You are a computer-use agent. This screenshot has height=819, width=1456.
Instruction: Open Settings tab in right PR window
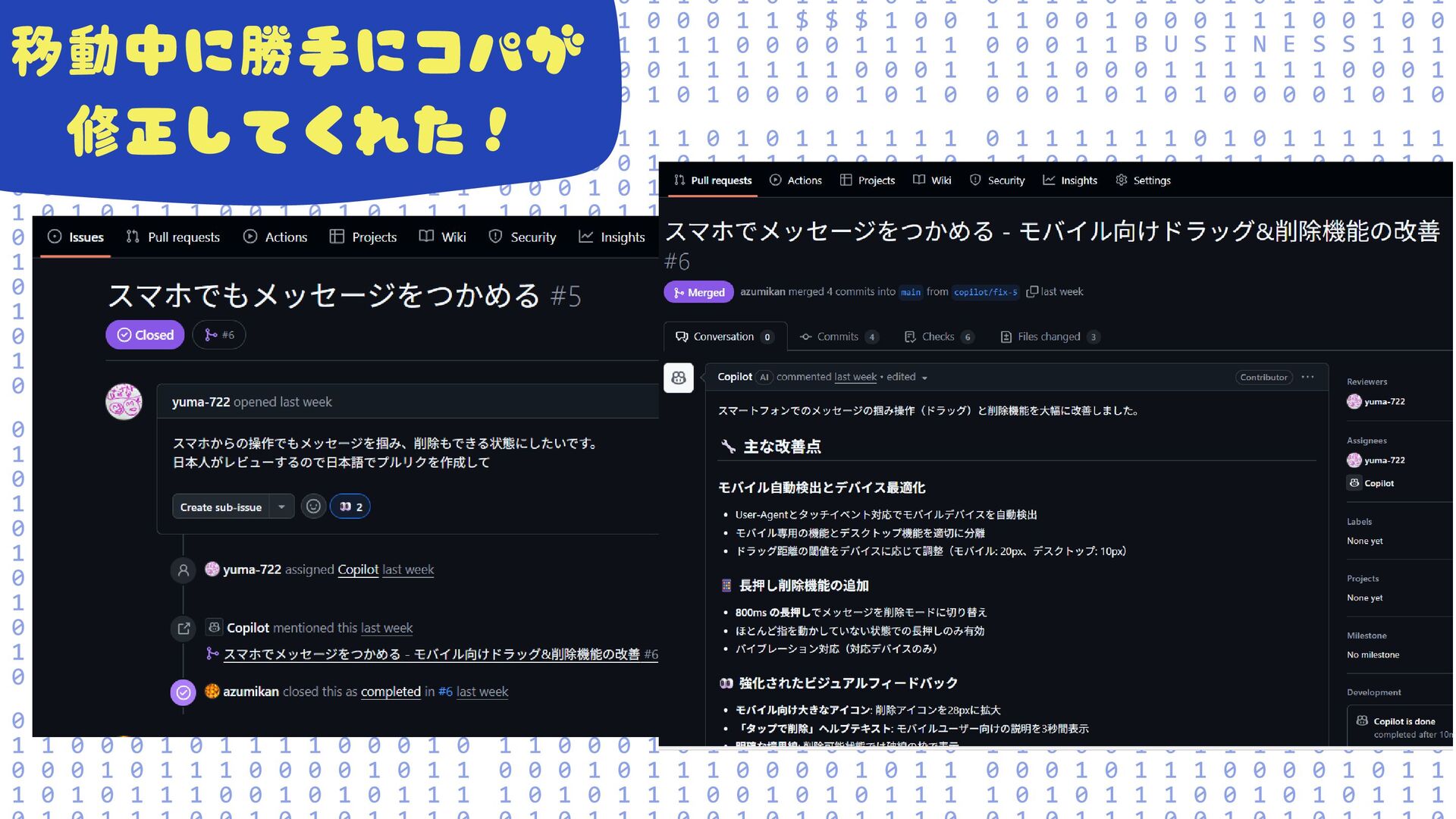pos(1143,180)
